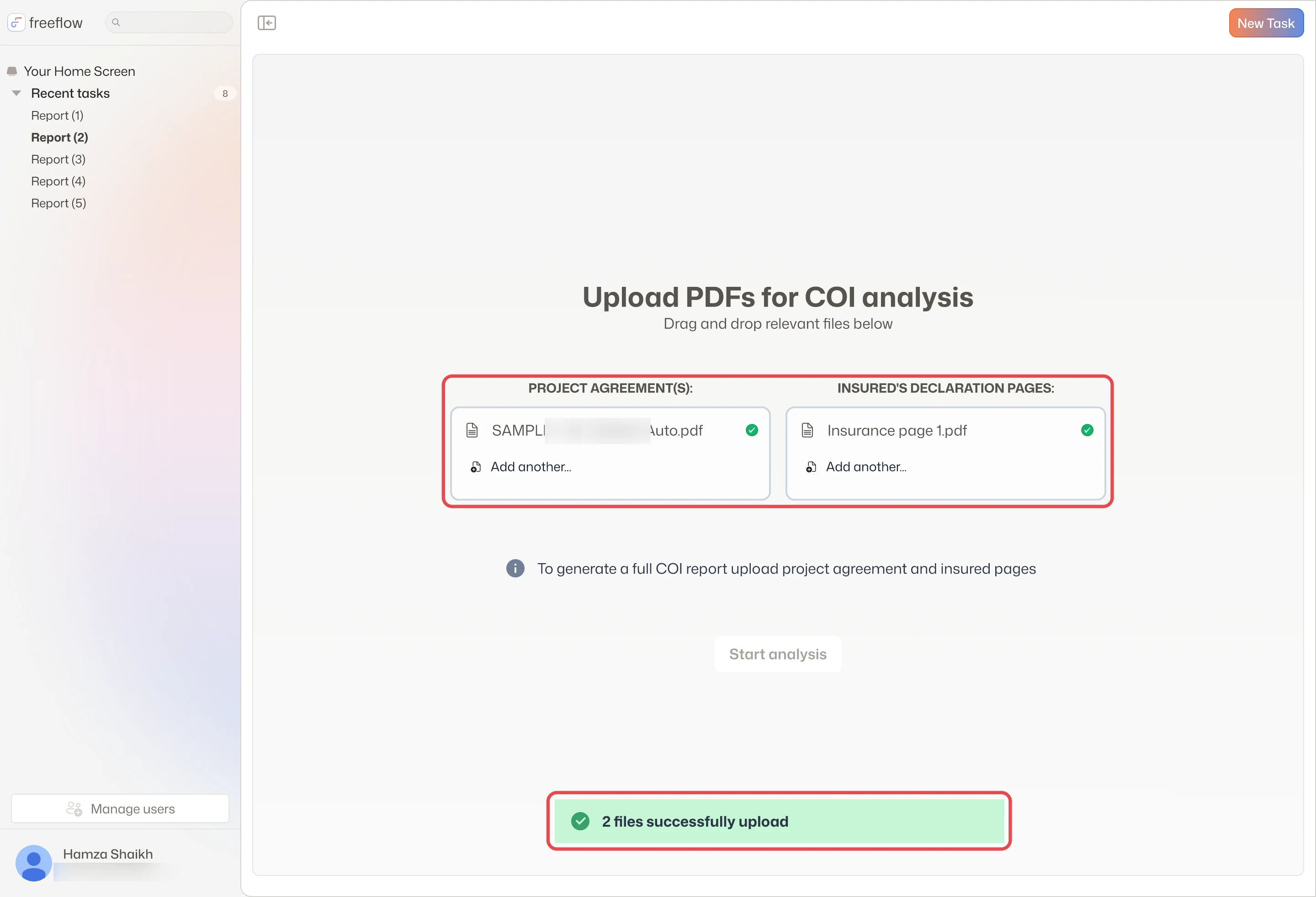Click the Home Screen icon in sidebar

(12, 71)
